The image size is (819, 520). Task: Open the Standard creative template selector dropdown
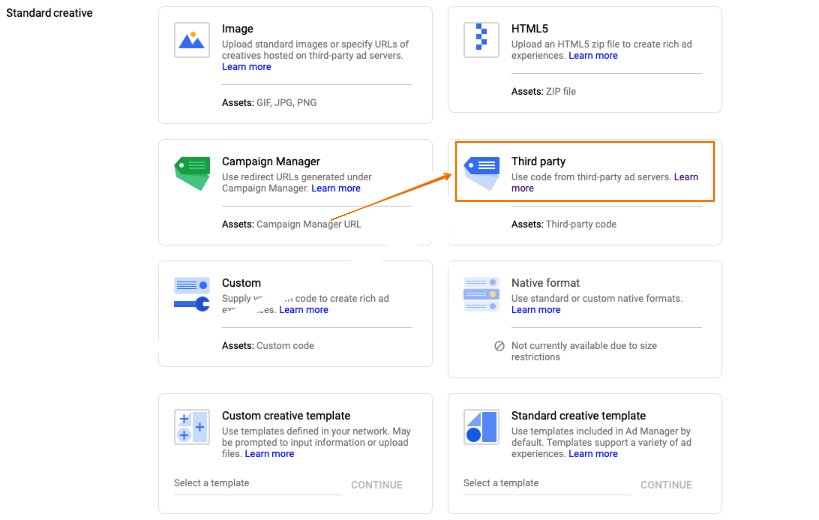coord(547,484)
